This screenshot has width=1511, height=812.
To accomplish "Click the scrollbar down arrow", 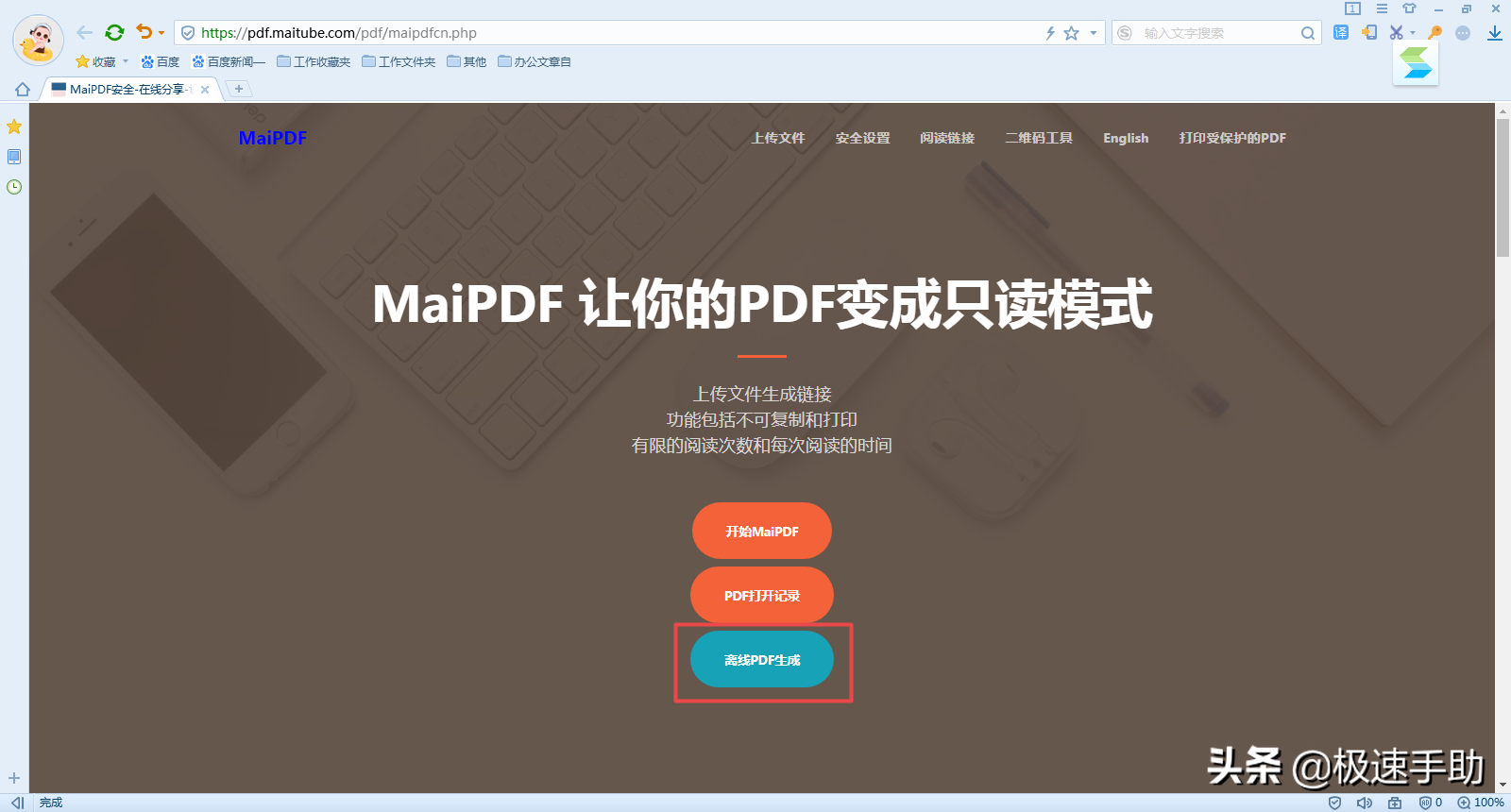I will [1503, 785].
